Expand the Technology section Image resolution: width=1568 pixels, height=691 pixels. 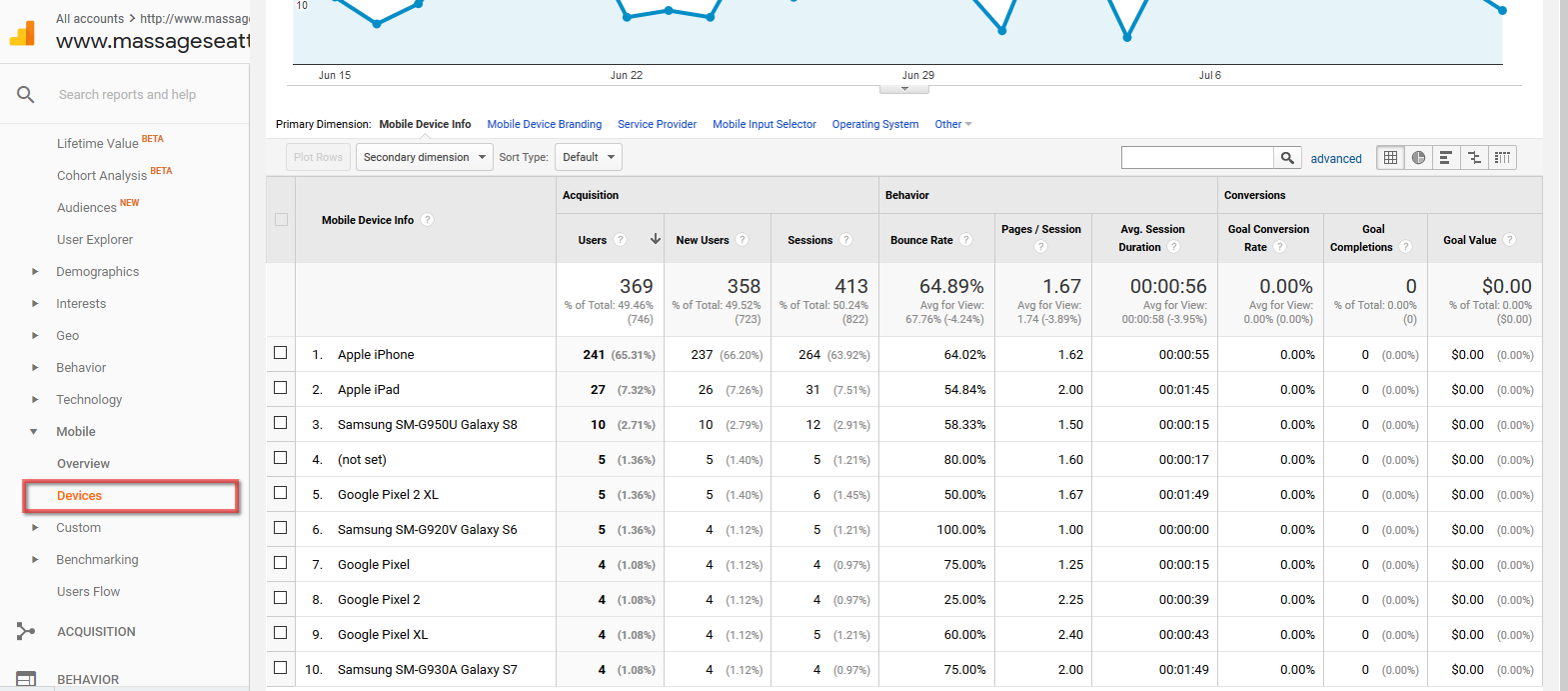35,400
